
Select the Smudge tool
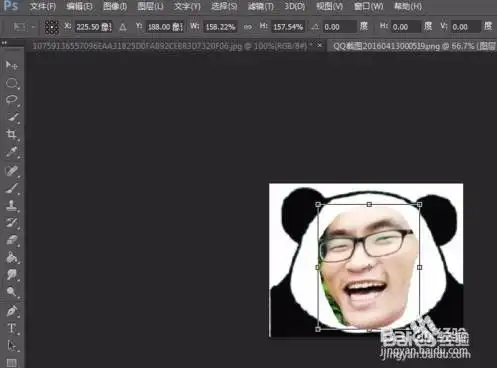pyautogui.click(x=12, y=274)
